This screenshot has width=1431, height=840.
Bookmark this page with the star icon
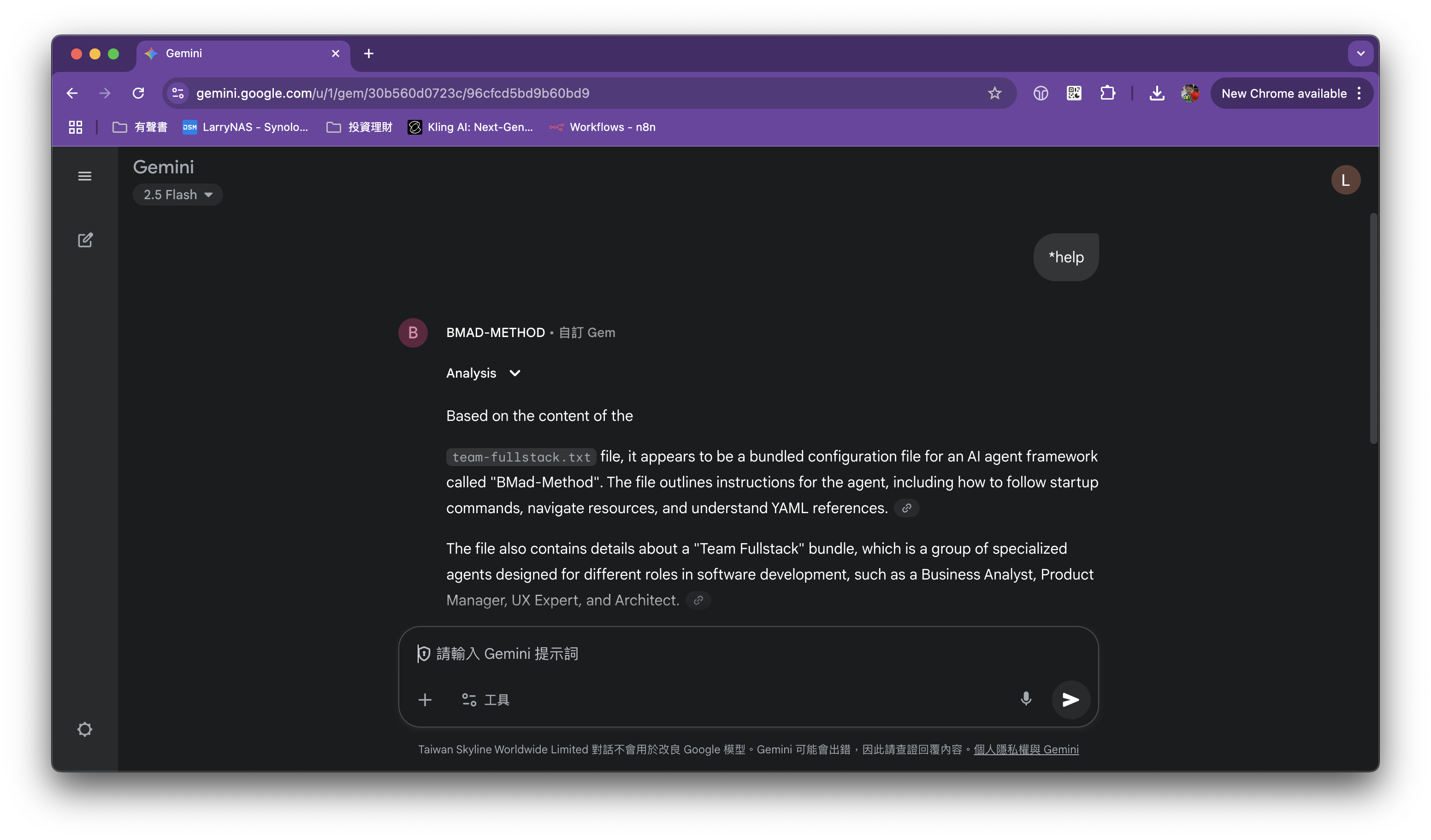994,93
